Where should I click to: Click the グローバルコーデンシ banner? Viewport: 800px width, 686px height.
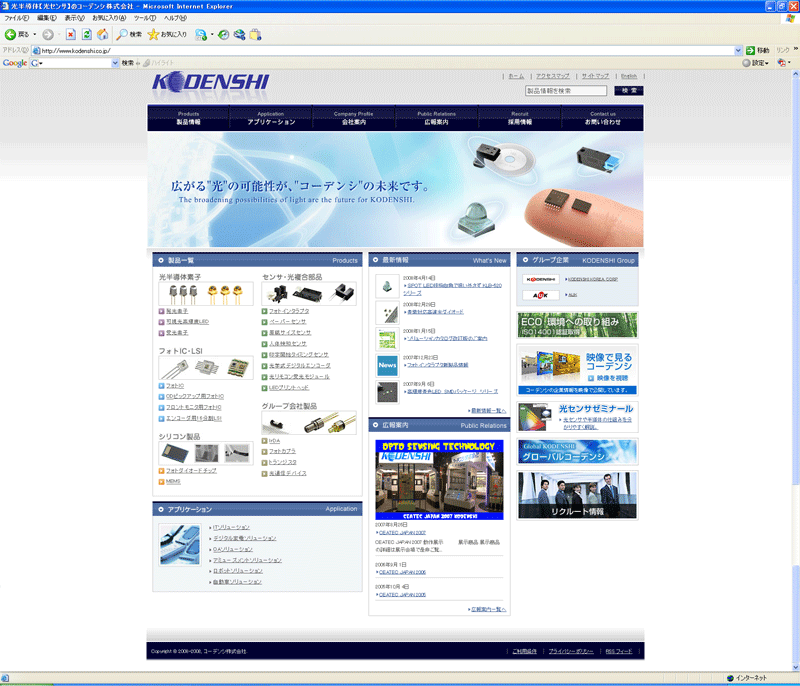[577, 451]
